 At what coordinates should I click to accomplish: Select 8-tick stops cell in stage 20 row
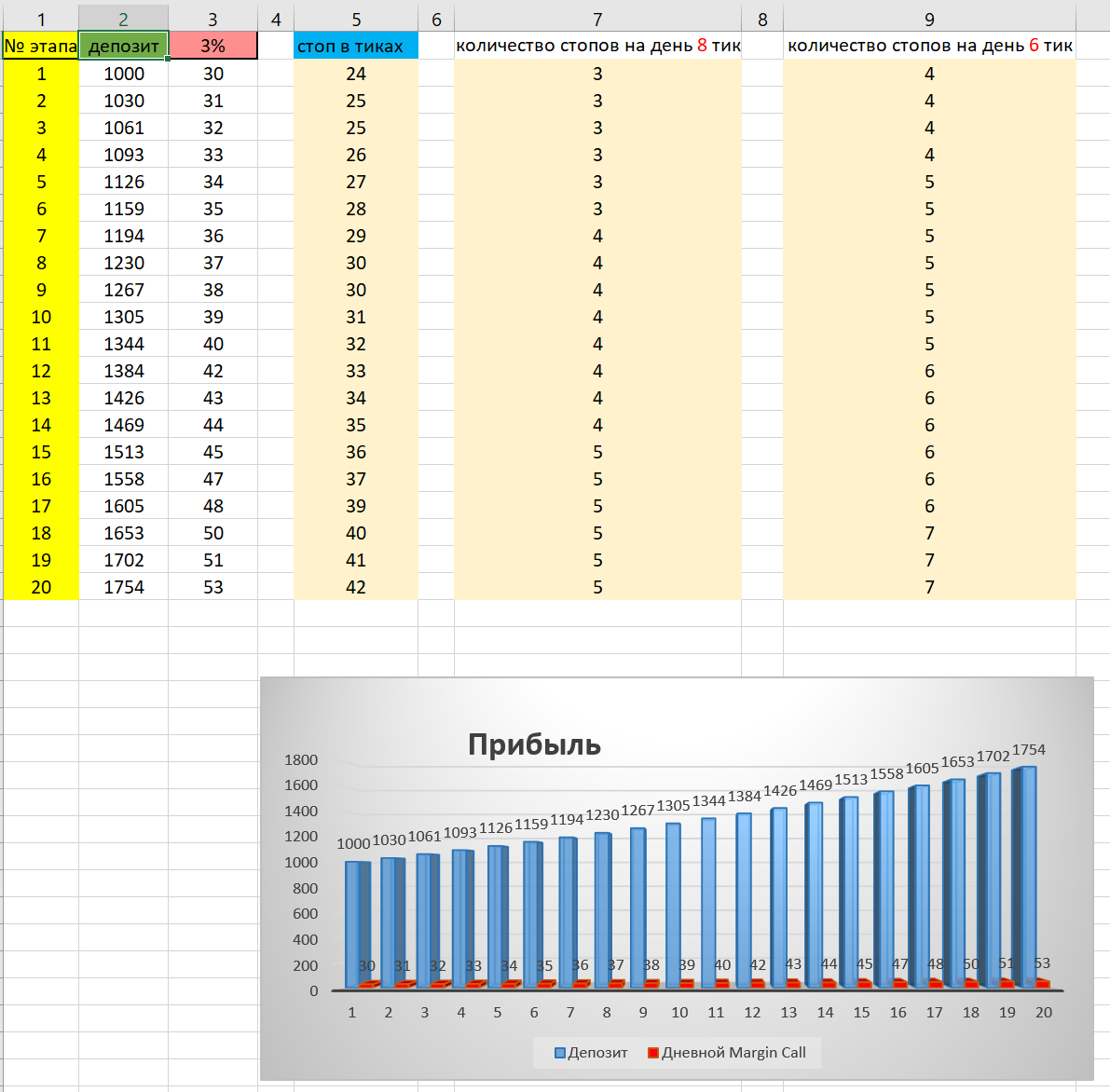coord(597,587)
